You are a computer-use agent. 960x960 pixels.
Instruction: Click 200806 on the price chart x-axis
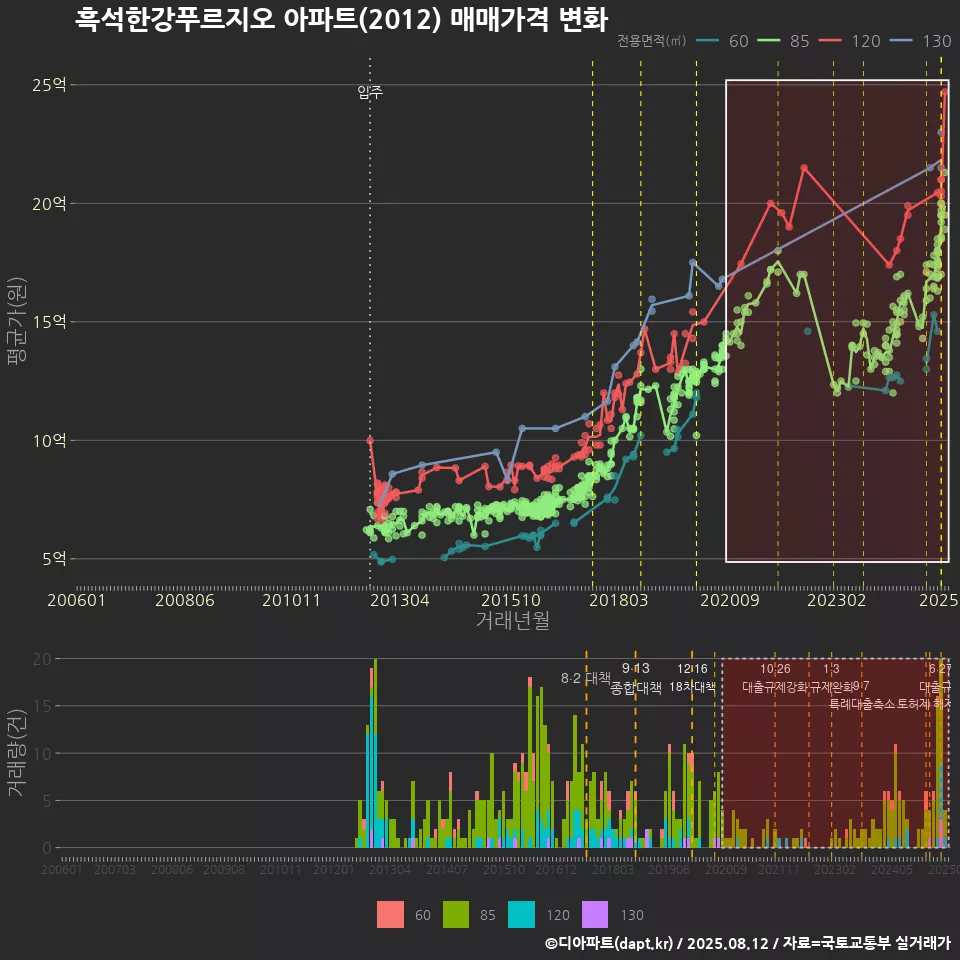pyautogui.click(x=185, y=600)
